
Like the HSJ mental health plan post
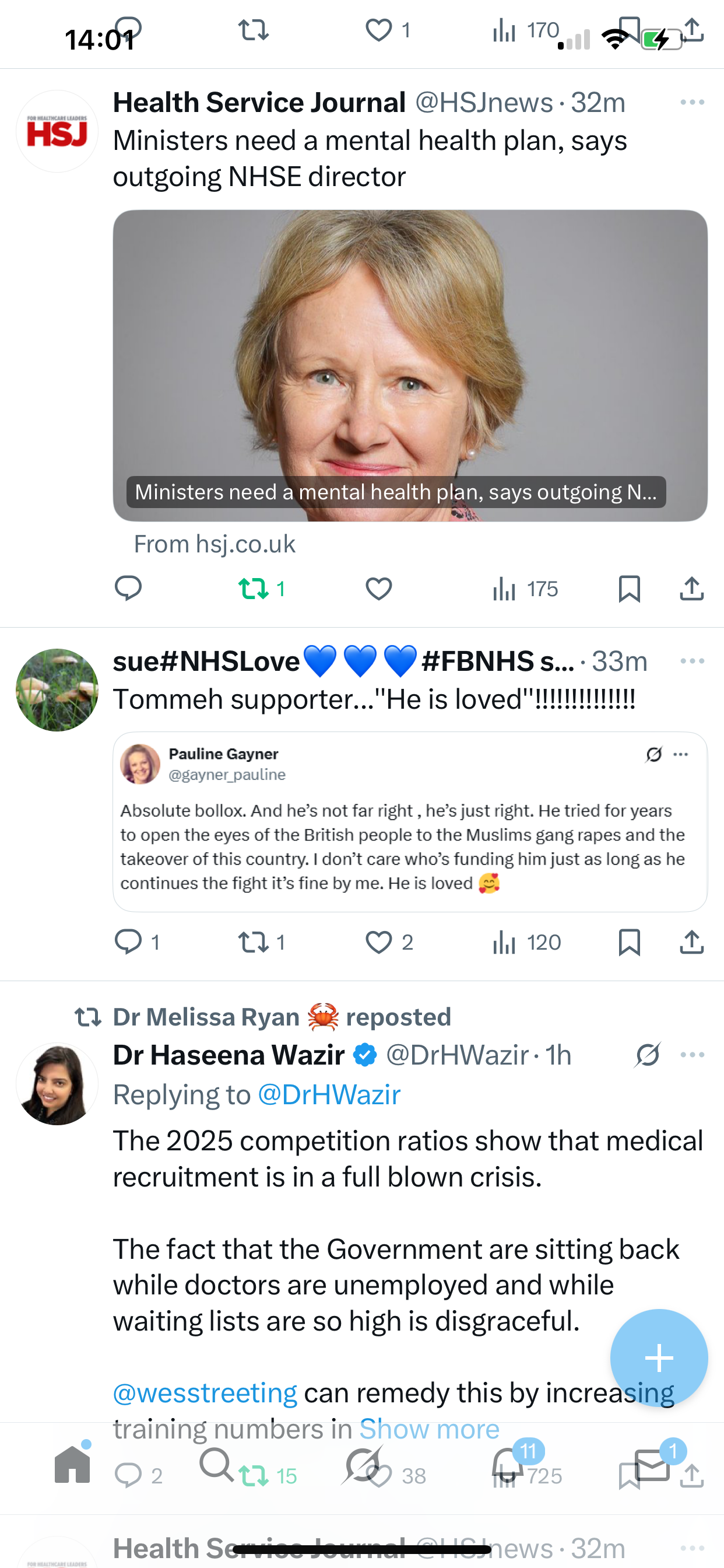coord(378,589)
